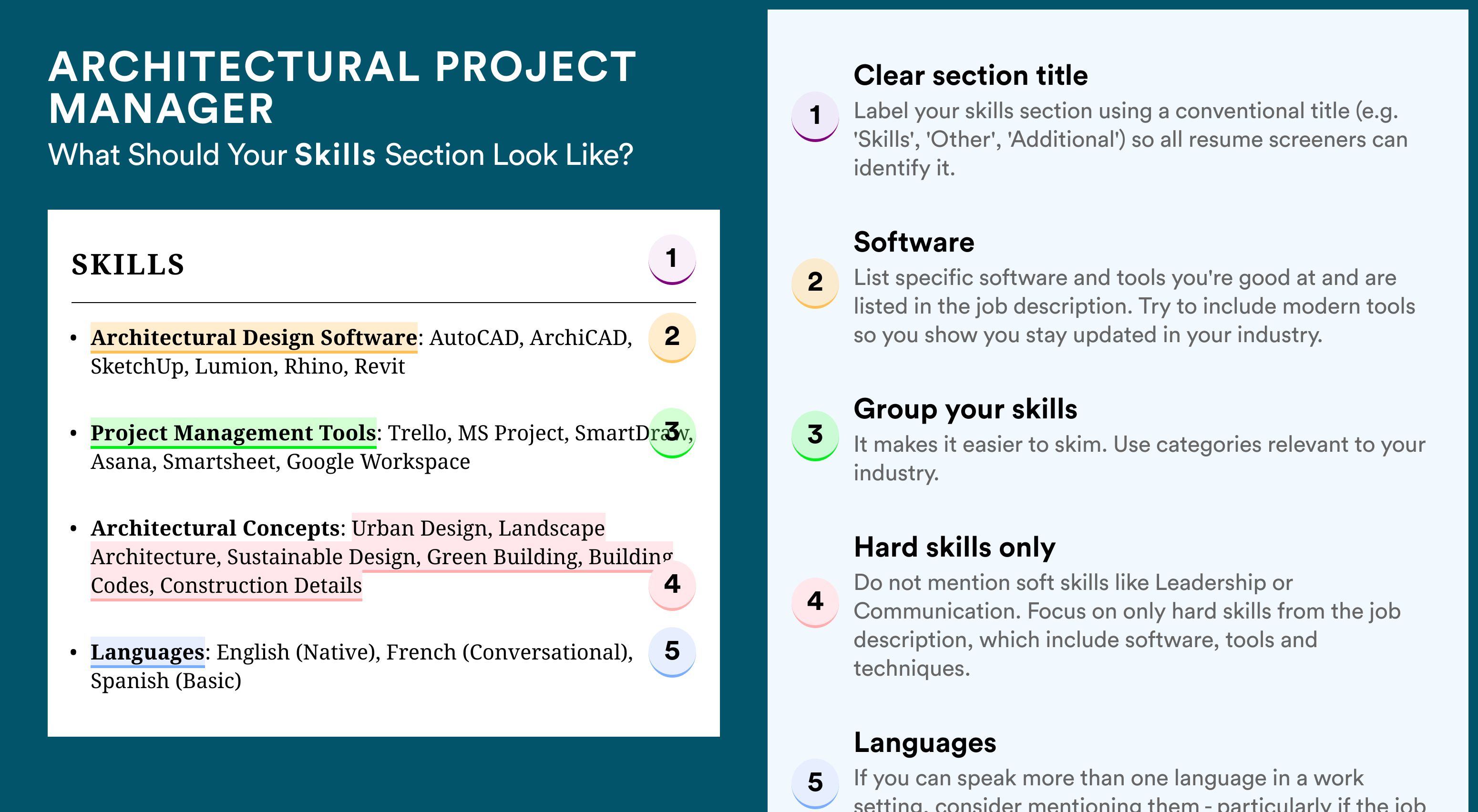Click the Group your skills heading
The image size is (1478, 812).
[x=965, y=409]
